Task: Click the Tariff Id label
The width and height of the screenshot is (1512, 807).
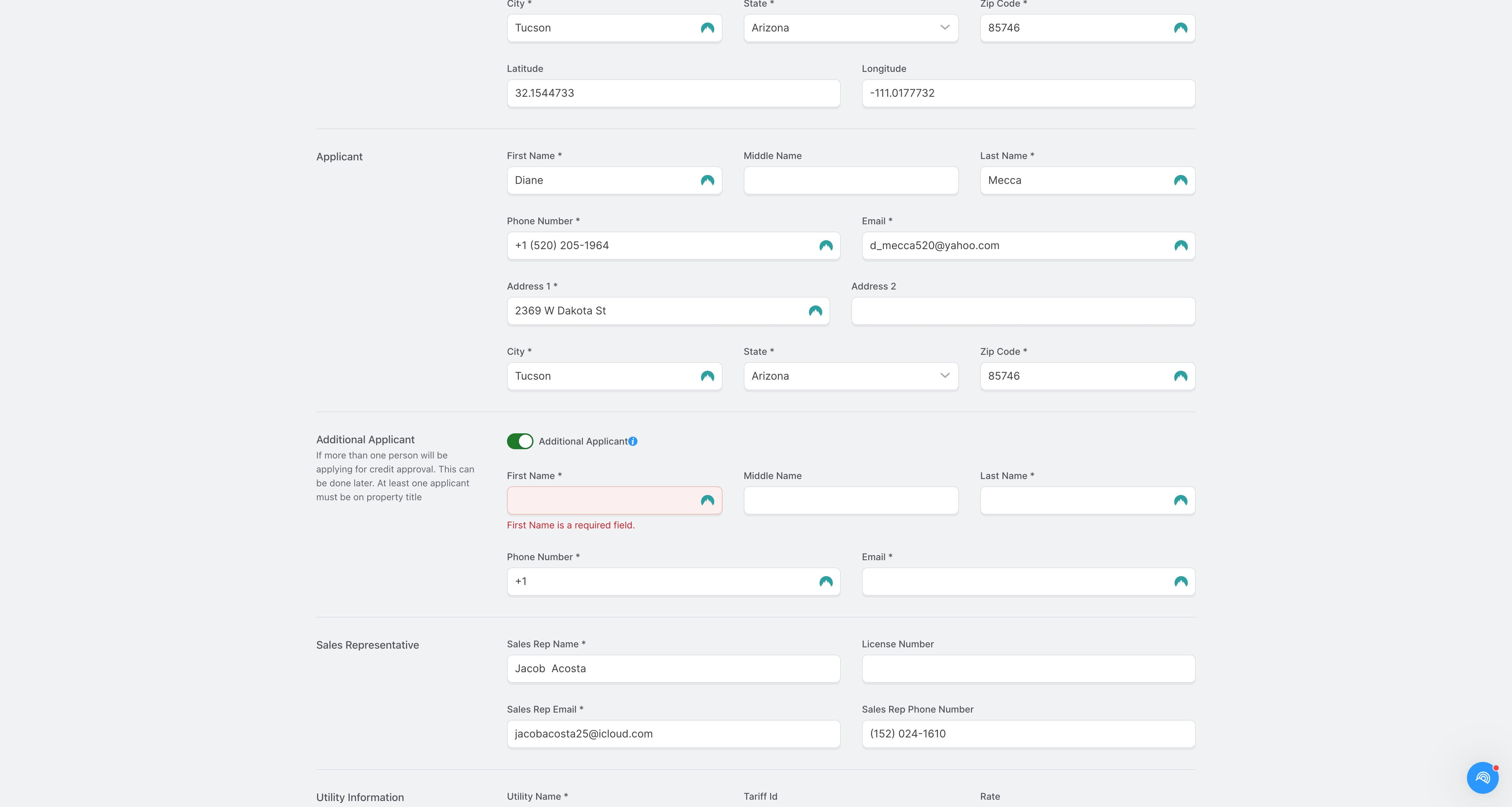Action: pyautogui.click(x=760, y=796)
